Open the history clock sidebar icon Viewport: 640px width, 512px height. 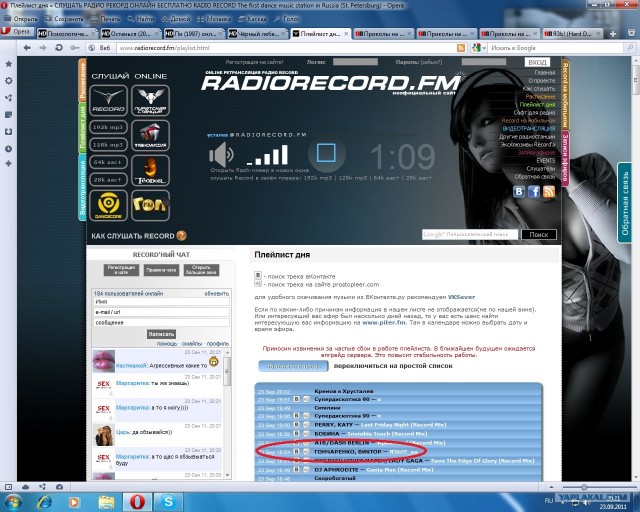(8, 149)
